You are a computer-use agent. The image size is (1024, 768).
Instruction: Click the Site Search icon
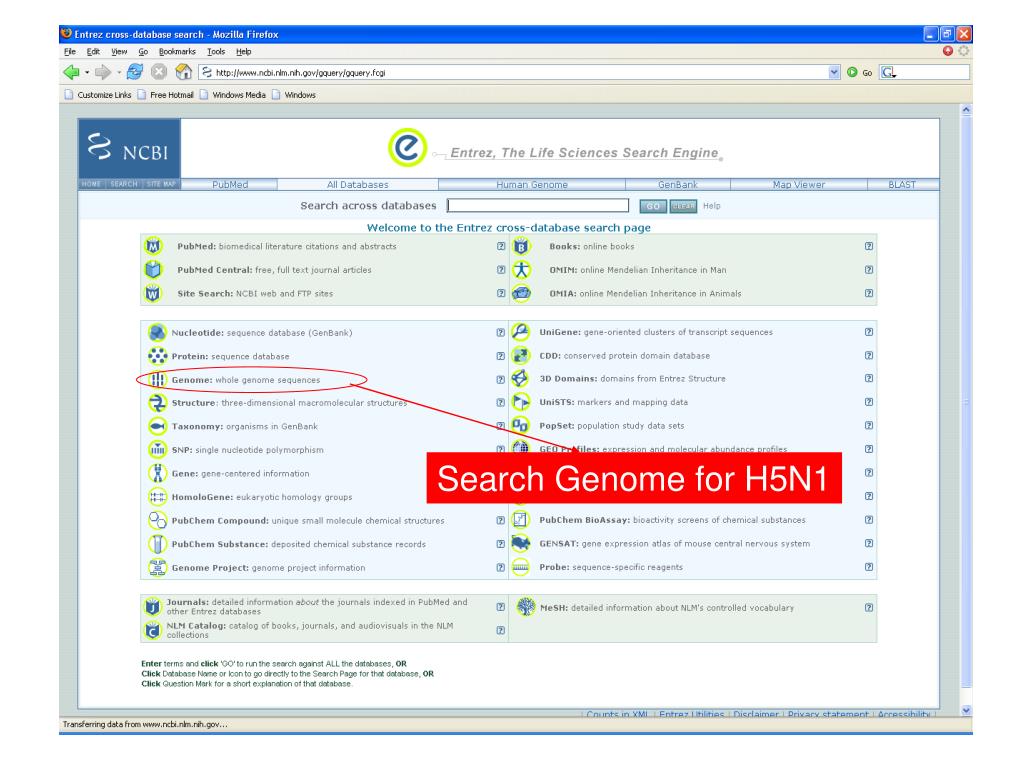point(153,293)
